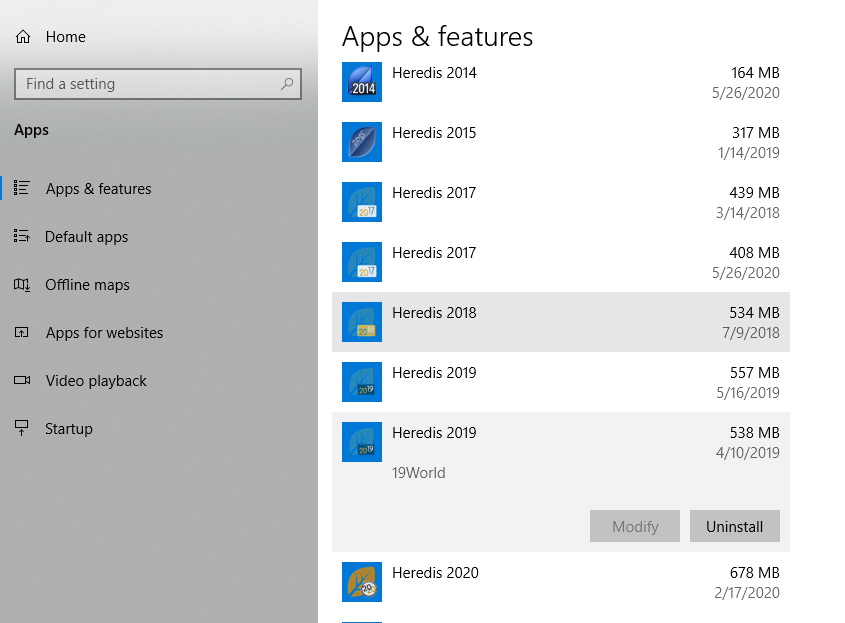Select Heredis 2017 408 MB entry

561,262
